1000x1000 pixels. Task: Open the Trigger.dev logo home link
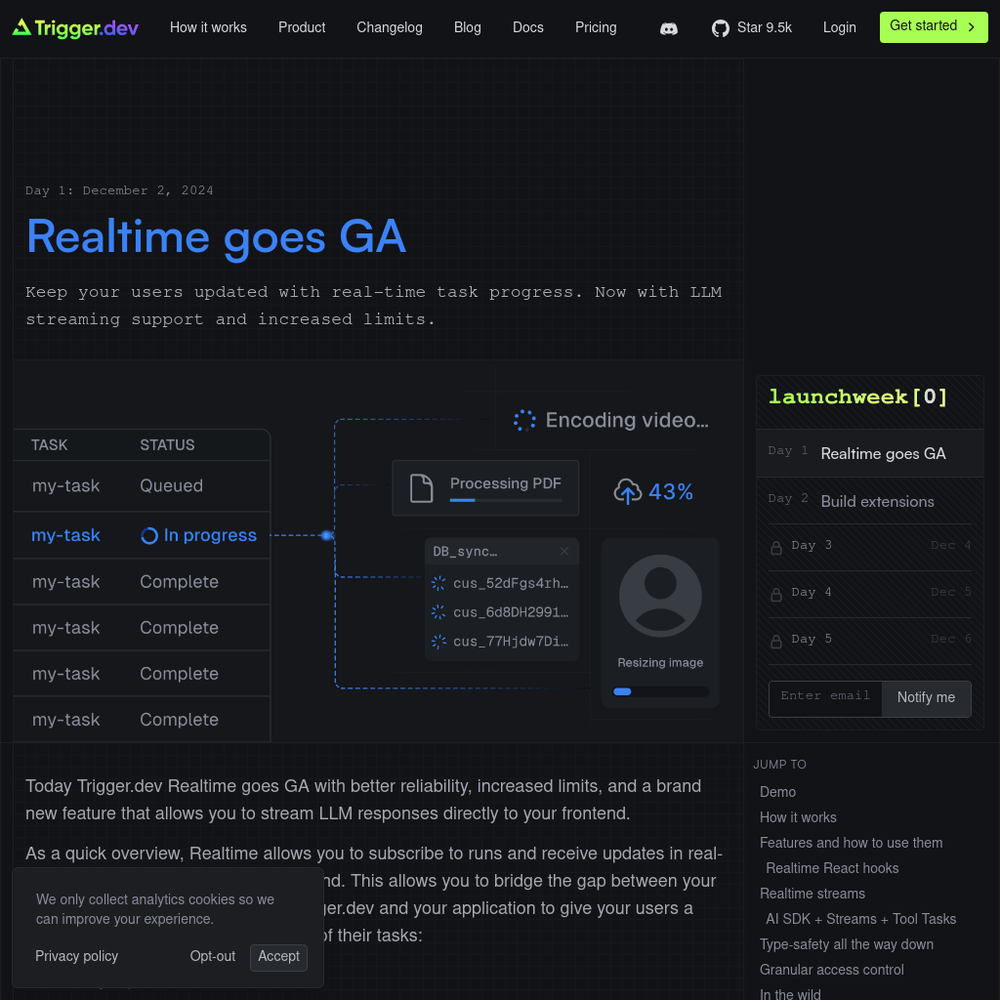point(75,28)
